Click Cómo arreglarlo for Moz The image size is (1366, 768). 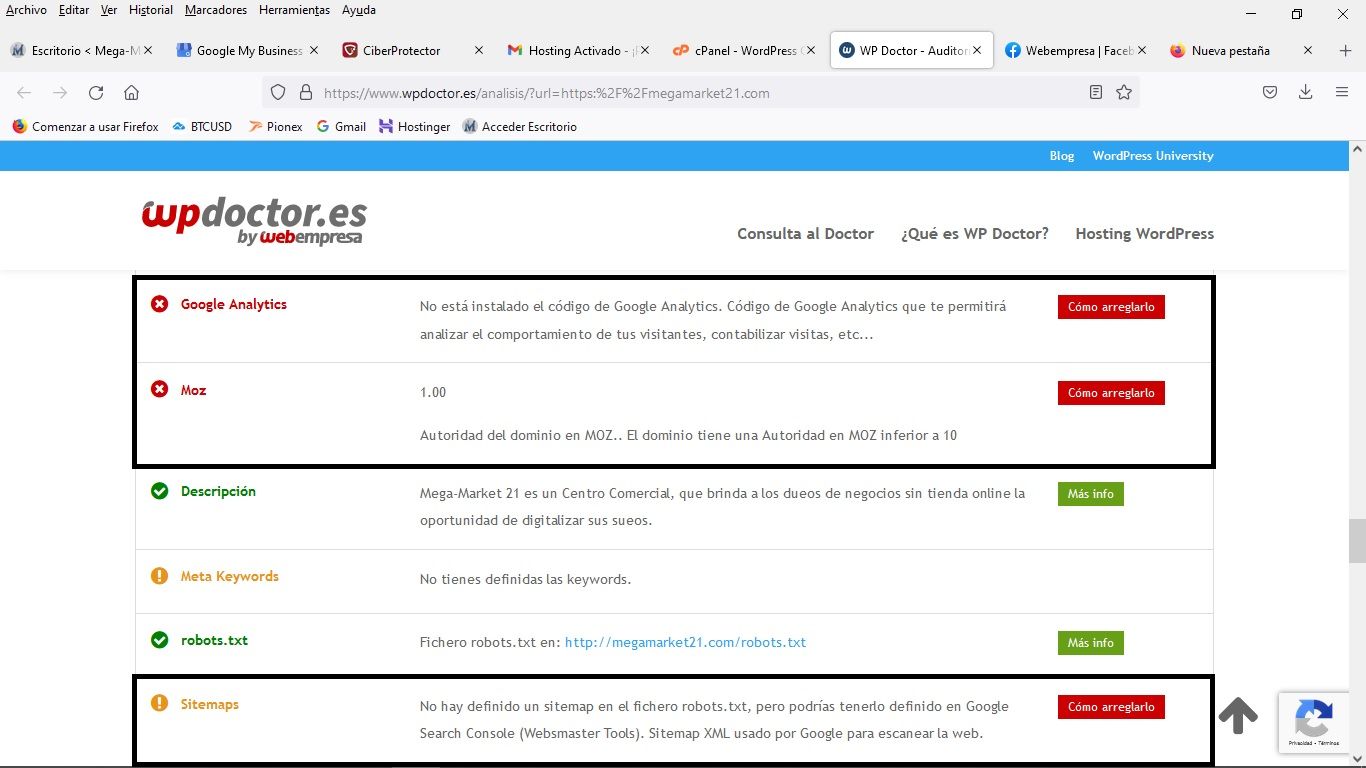point(1111,393)
